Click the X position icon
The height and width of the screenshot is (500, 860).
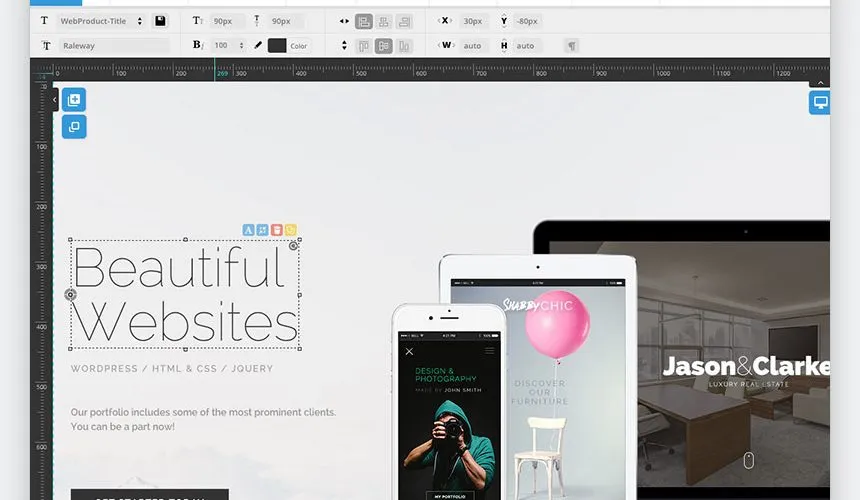(445, 20)
